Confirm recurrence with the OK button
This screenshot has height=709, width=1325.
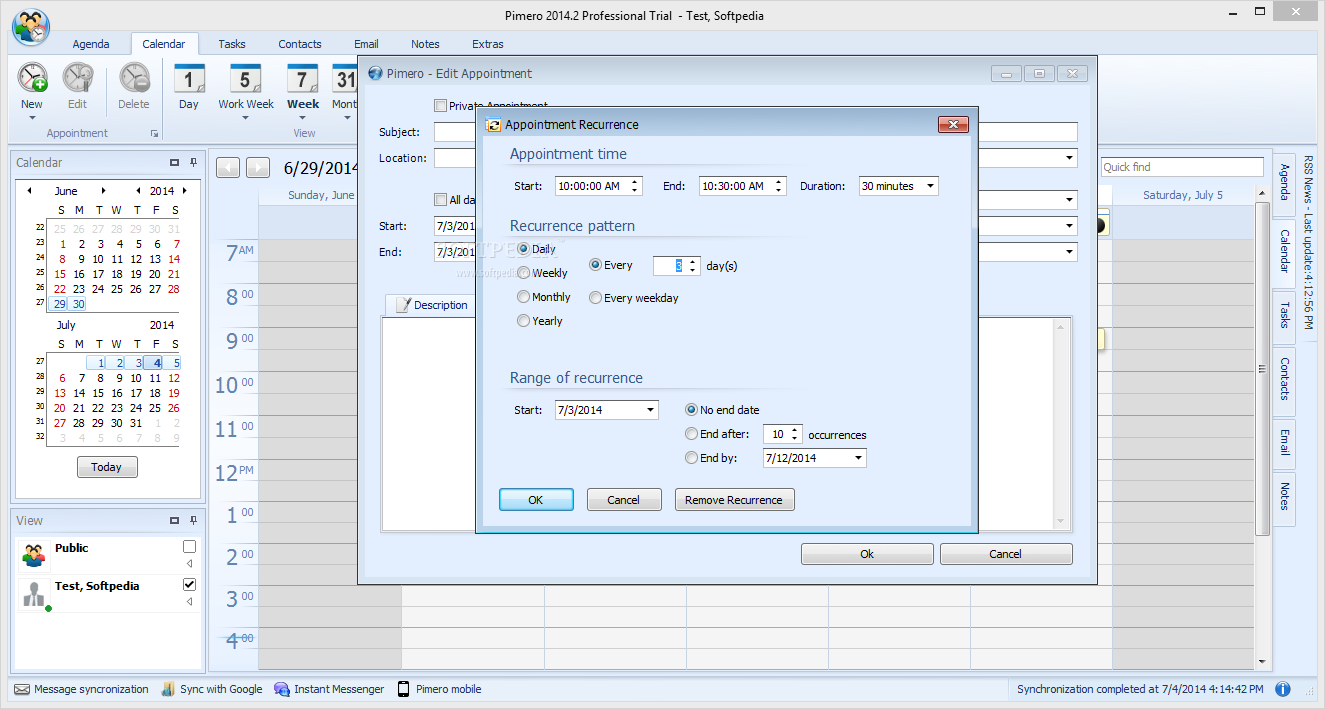click(x=536, y=500)
